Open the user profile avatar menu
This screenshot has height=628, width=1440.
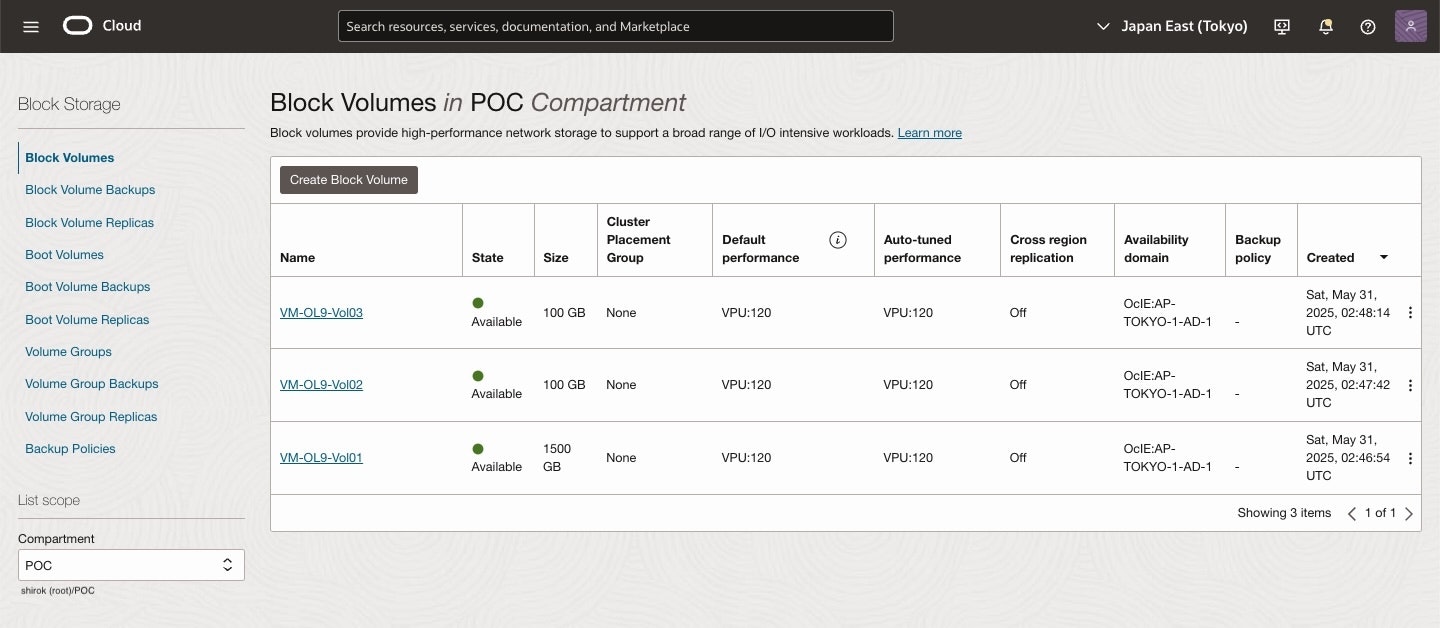pos(1410,26)
